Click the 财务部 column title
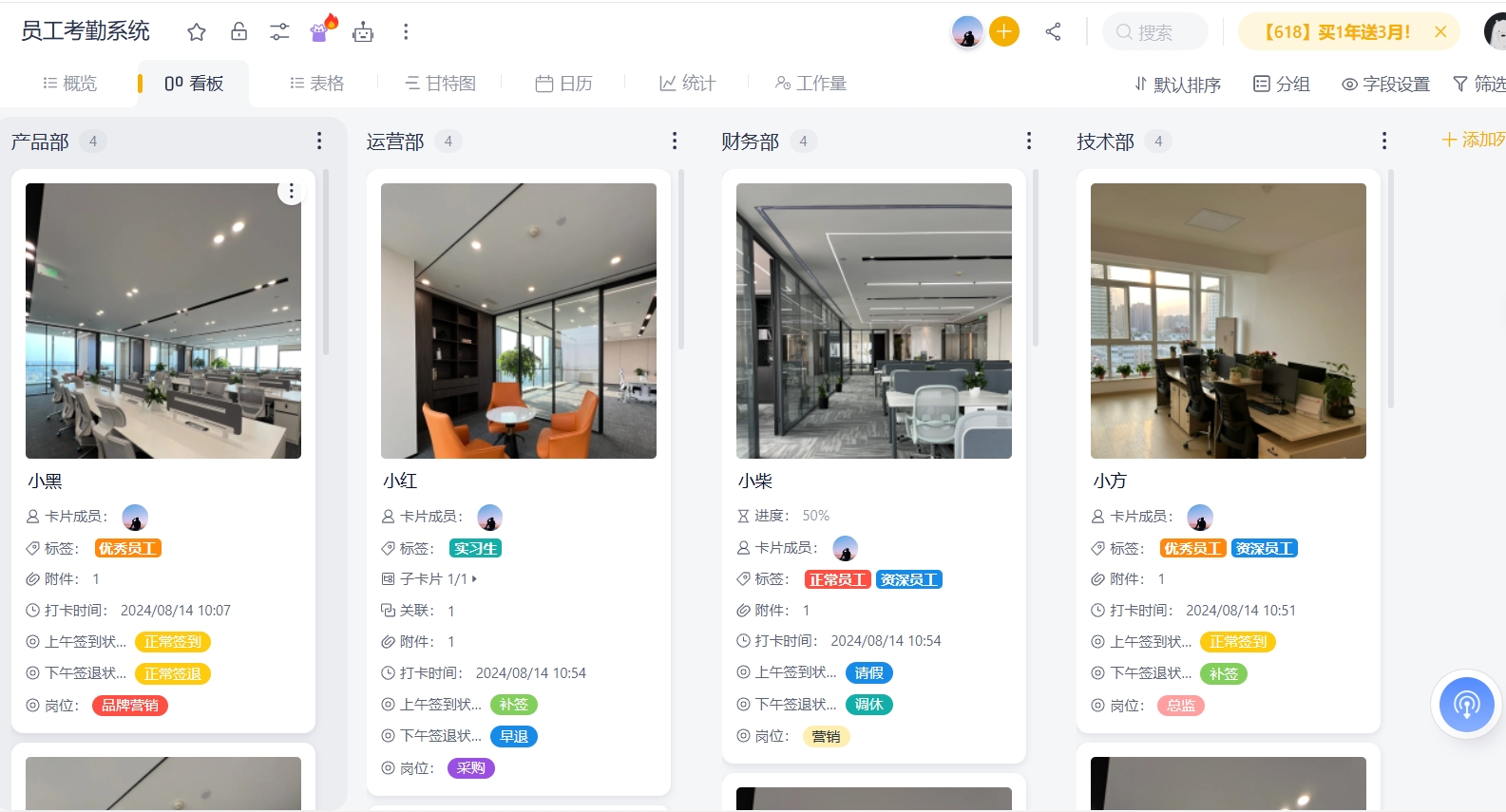The width and height of the screenshot is (1506, 812). pos(750,142)
